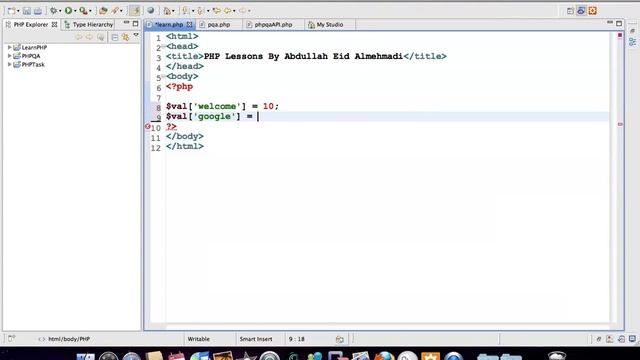Select the LearnPHP project

[34, 47]
